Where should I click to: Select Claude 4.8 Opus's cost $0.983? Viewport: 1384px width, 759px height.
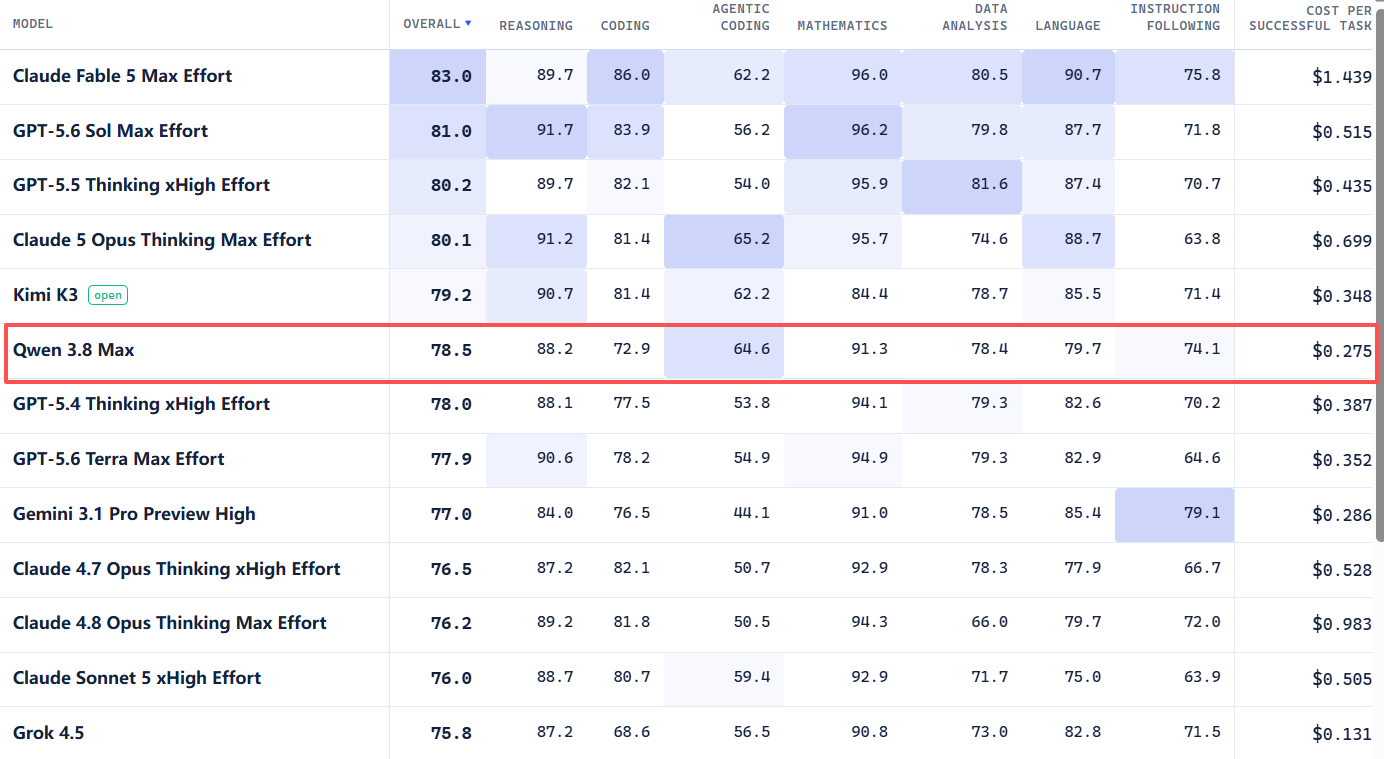coord(1342,623)
